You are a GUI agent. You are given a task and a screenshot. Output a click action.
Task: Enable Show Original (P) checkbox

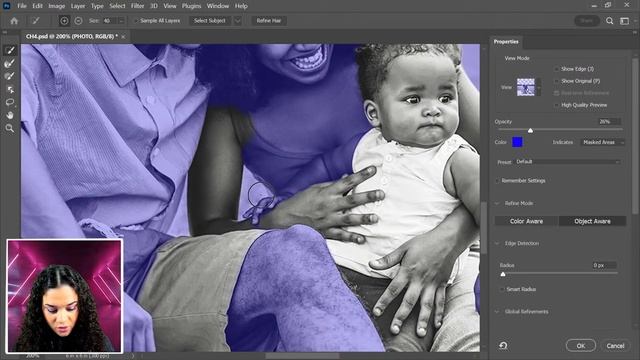click(x=556, y=81)
